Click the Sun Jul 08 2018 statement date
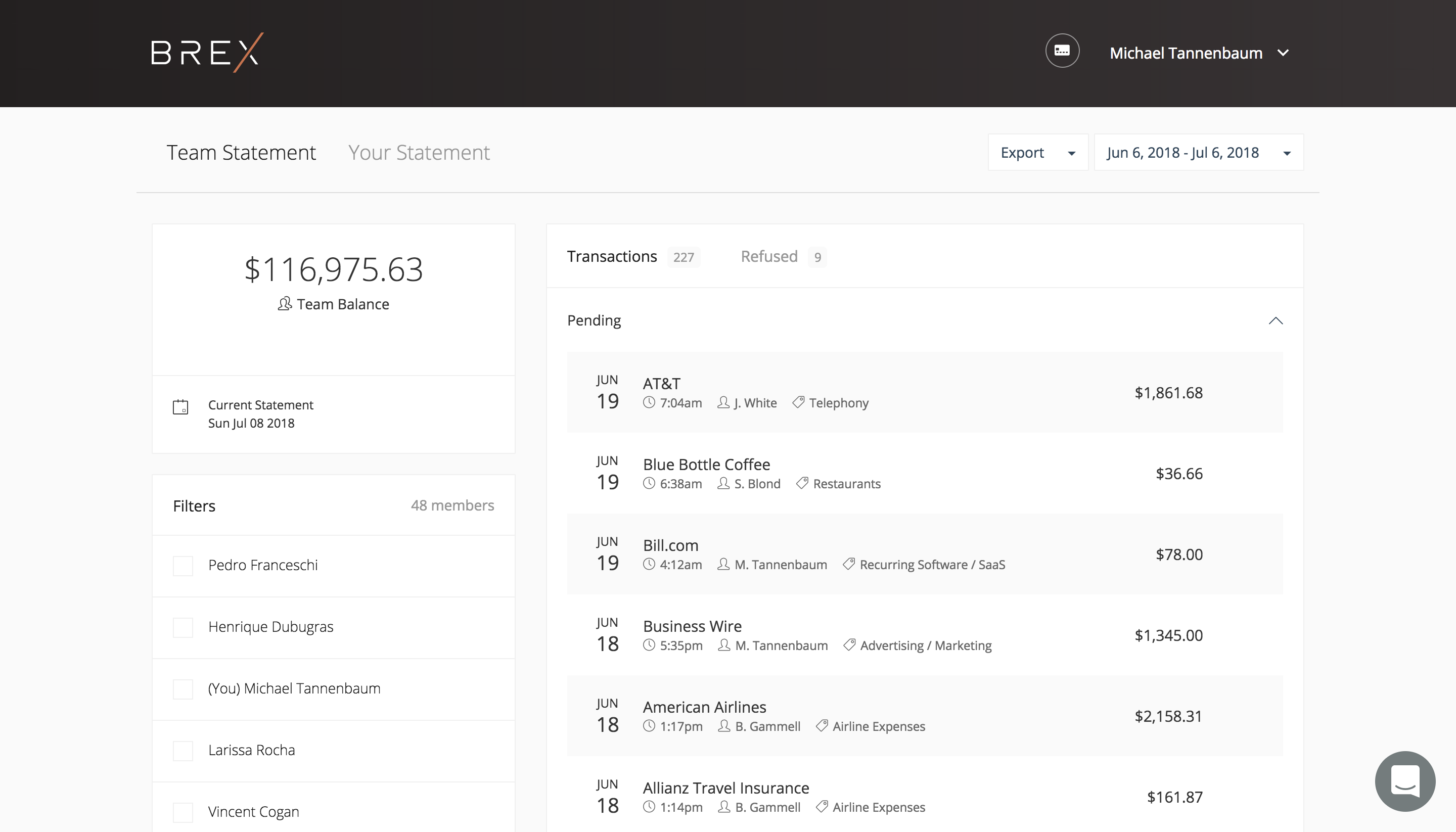 [x=251, y=423]
